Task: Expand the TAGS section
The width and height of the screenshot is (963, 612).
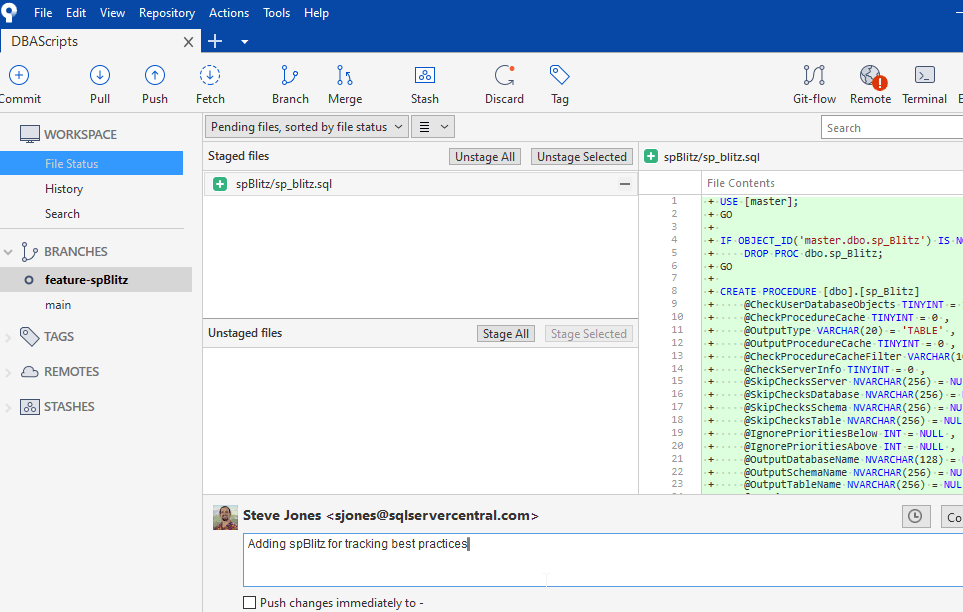Action: tap(9, 337)
